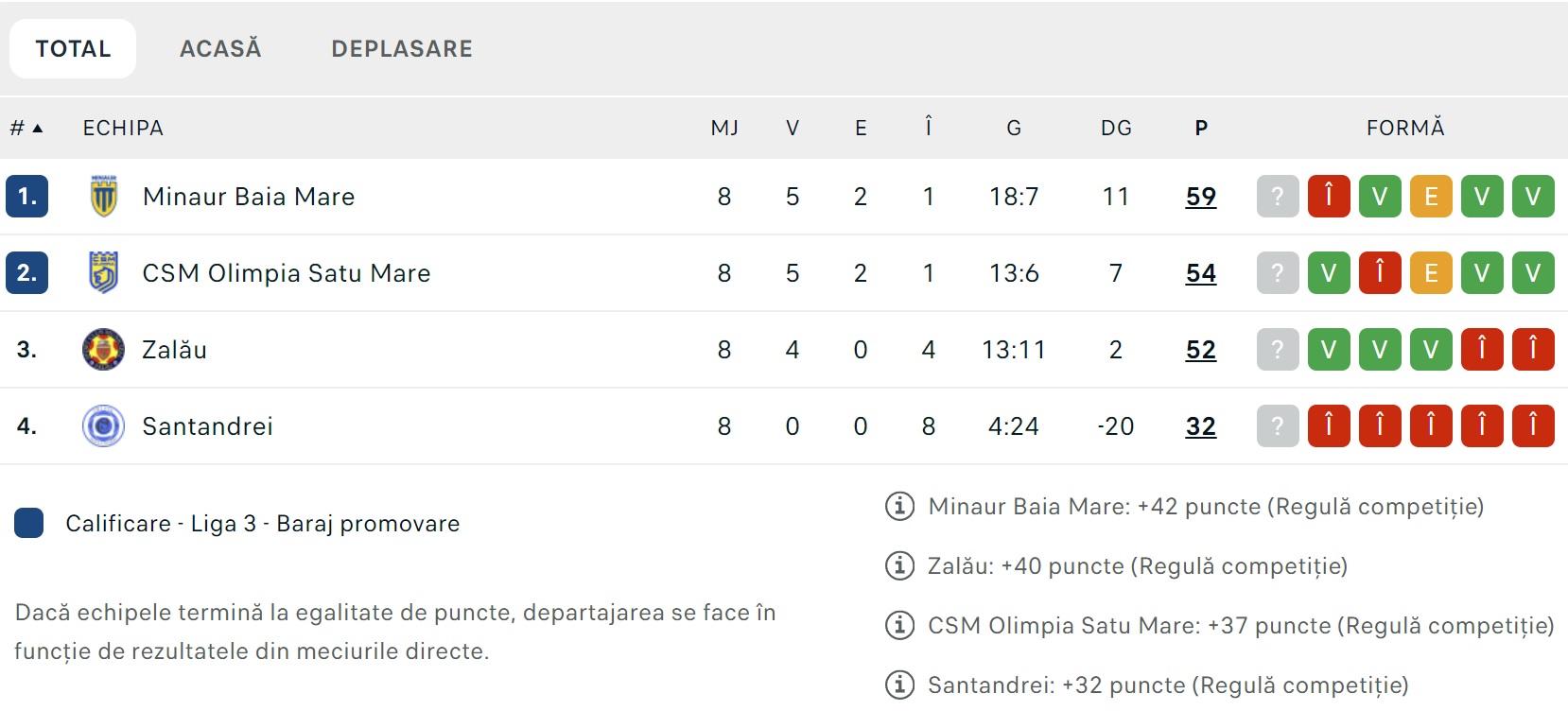Click Minaur's orange draw form badge
1568x711 pixels.
[x=1431, y=197]
